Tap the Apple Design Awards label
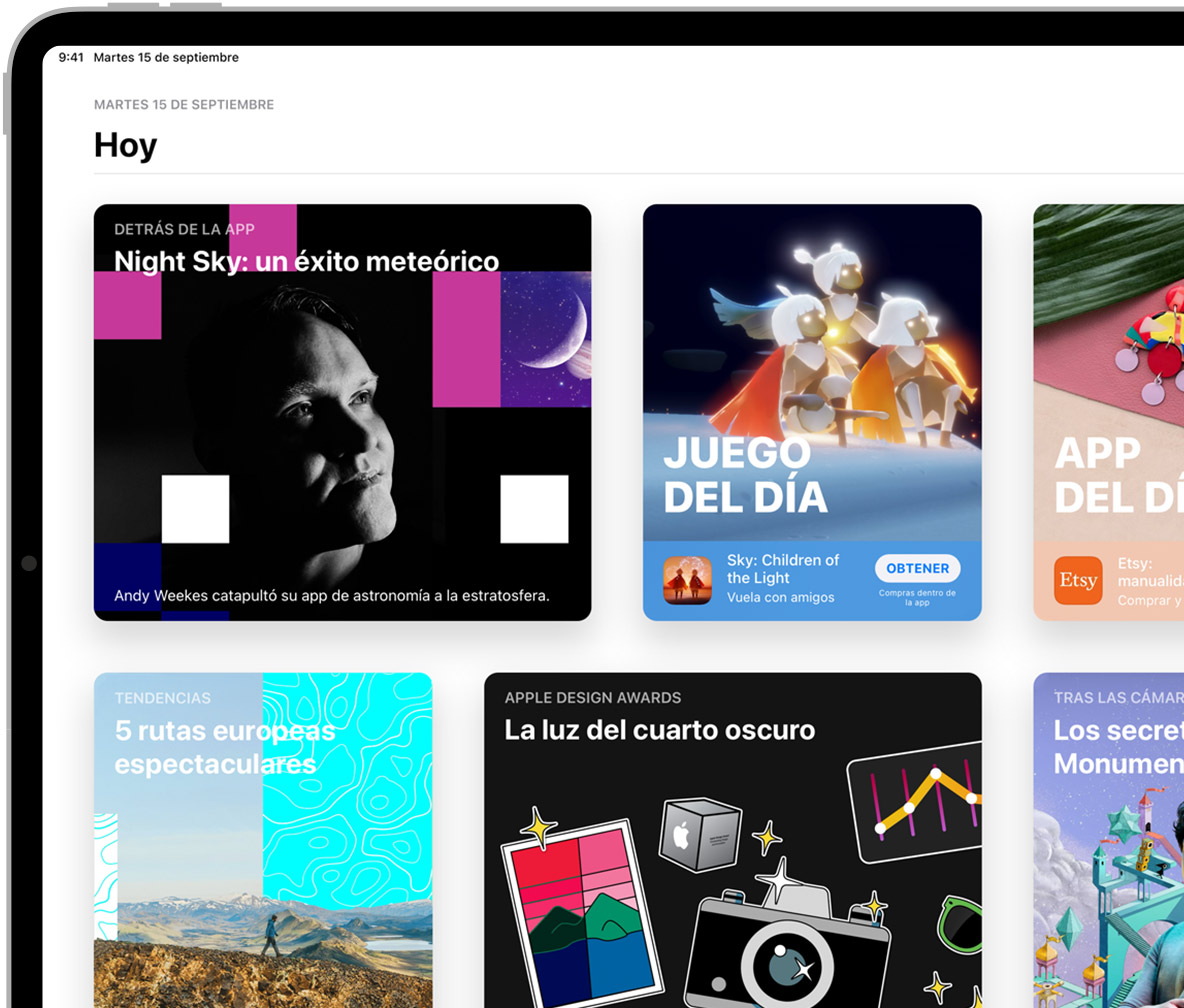This screenshot has height=1008, width=1184. pyautogui.click(x=592, y=698)
